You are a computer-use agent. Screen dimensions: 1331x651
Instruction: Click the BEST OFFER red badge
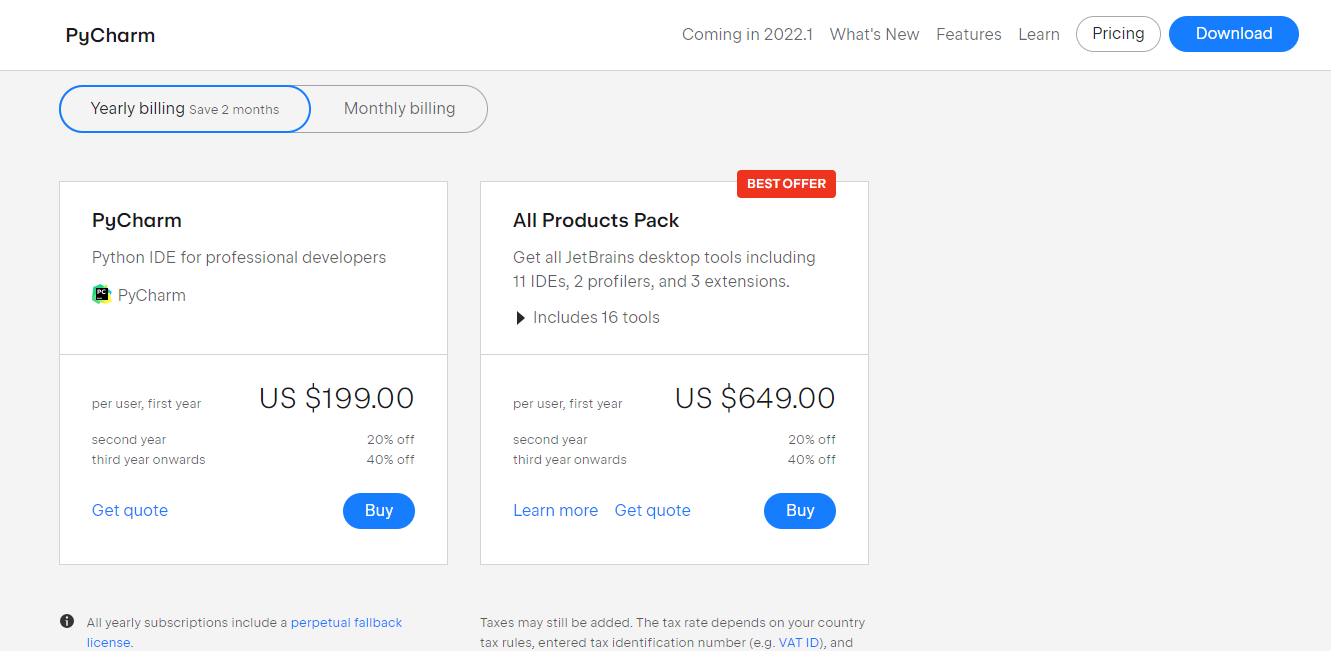(x=786, y=184)
